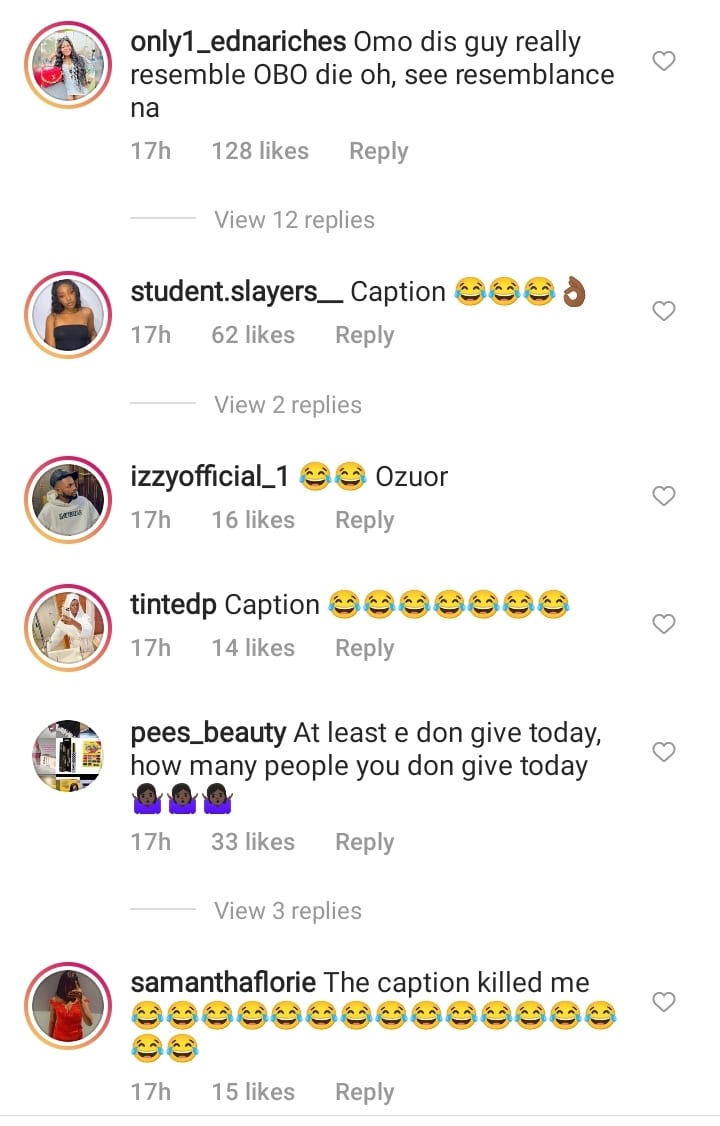Reply to pees_beauty's comment

point(364,842)
